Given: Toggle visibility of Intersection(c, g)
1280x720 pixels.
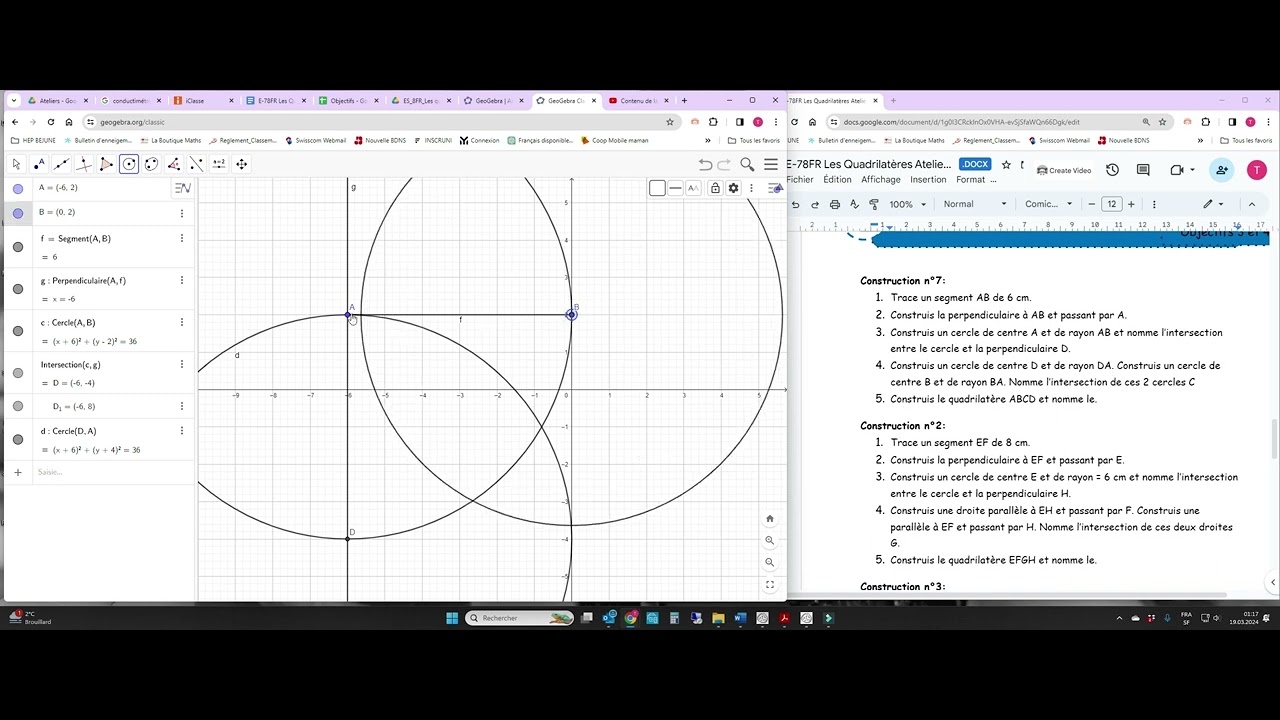Looking at the screenshot, I should [x=18, y=373].
